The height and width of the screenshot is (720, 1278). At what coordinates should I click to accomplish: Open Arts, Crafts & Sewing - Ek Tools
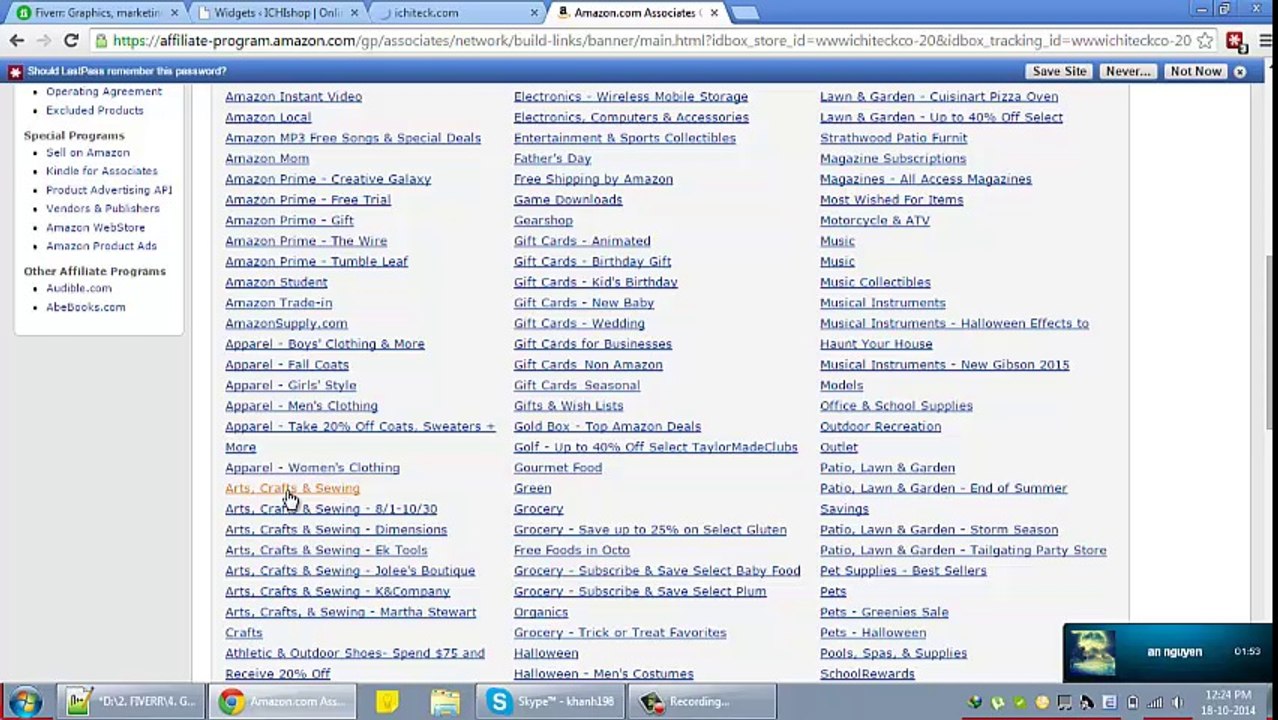click(x=326, y=550)
